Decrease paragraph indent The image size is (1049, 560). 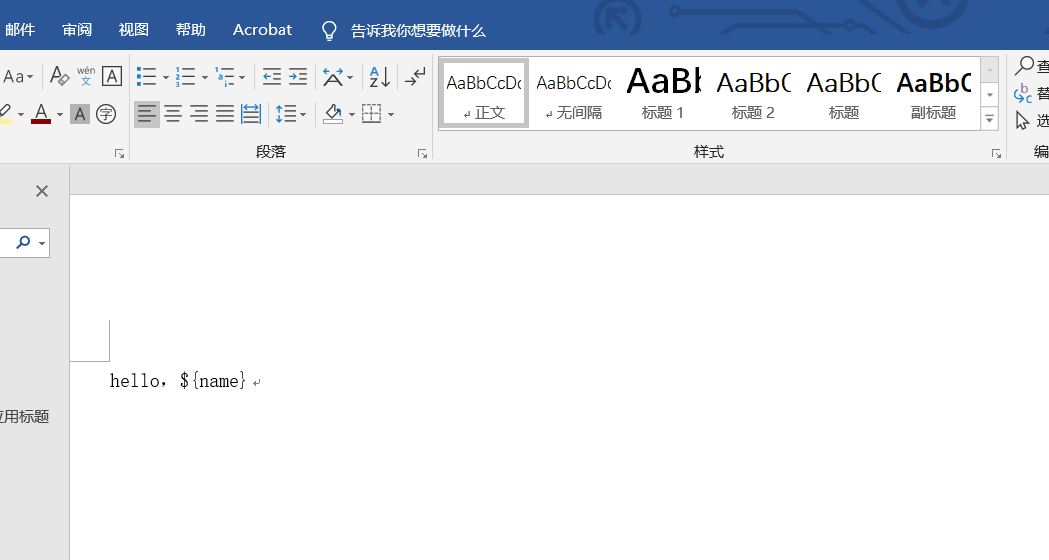pos(272,77)
